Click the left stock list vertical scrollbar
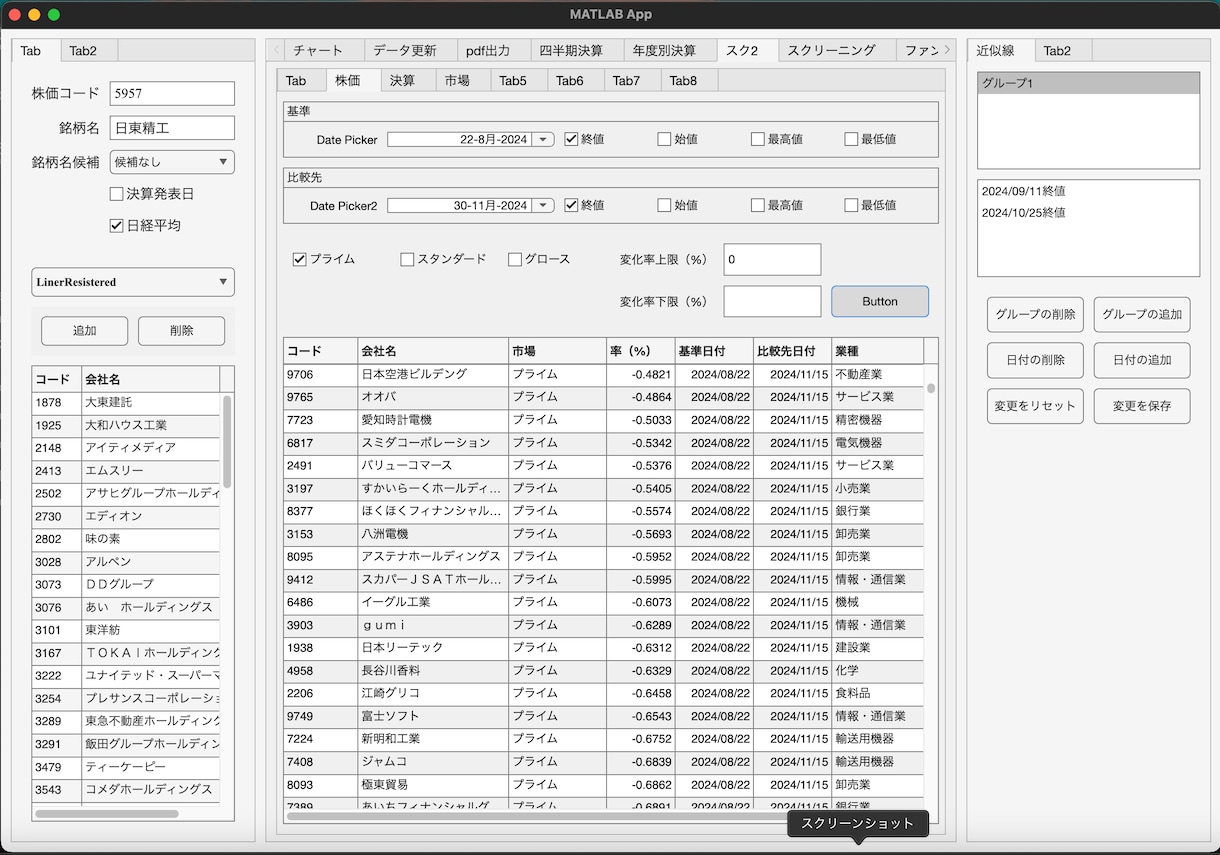This screenshot has width=1220, height=855. 227,442
